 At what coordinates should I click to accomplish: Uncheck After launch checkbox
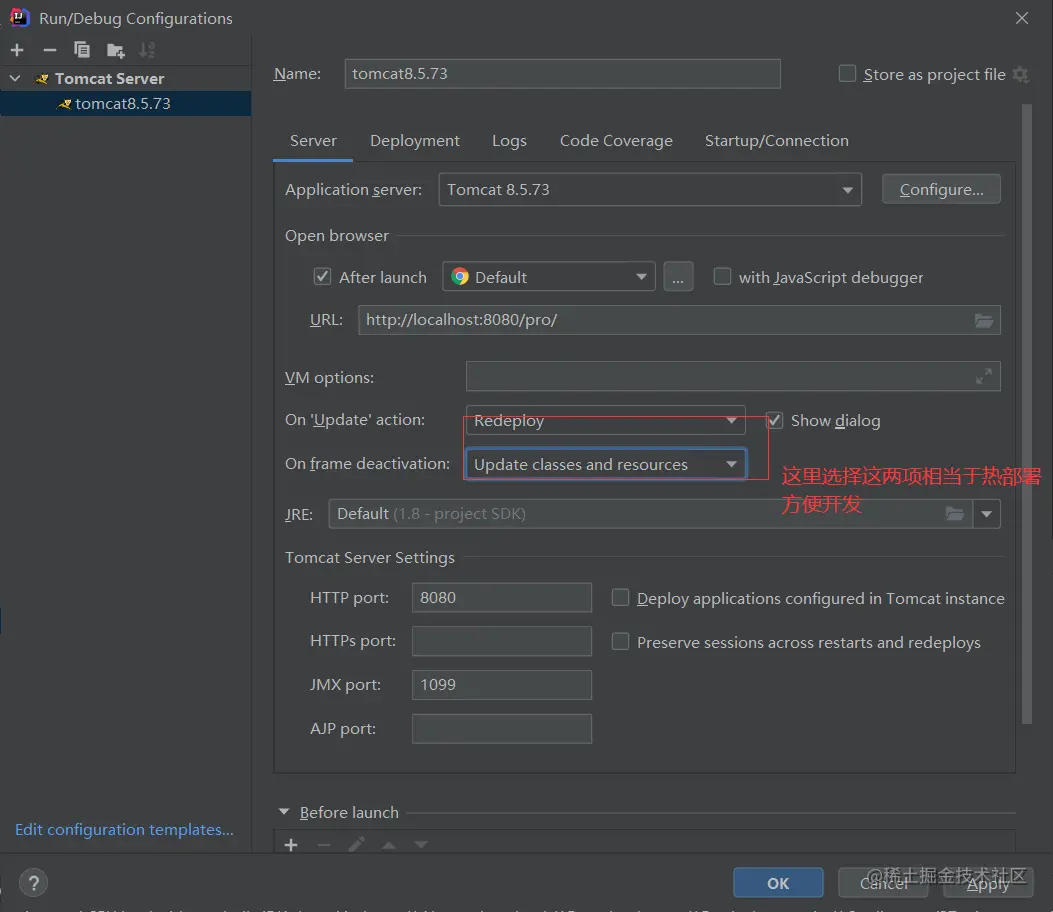pos(322,277)
